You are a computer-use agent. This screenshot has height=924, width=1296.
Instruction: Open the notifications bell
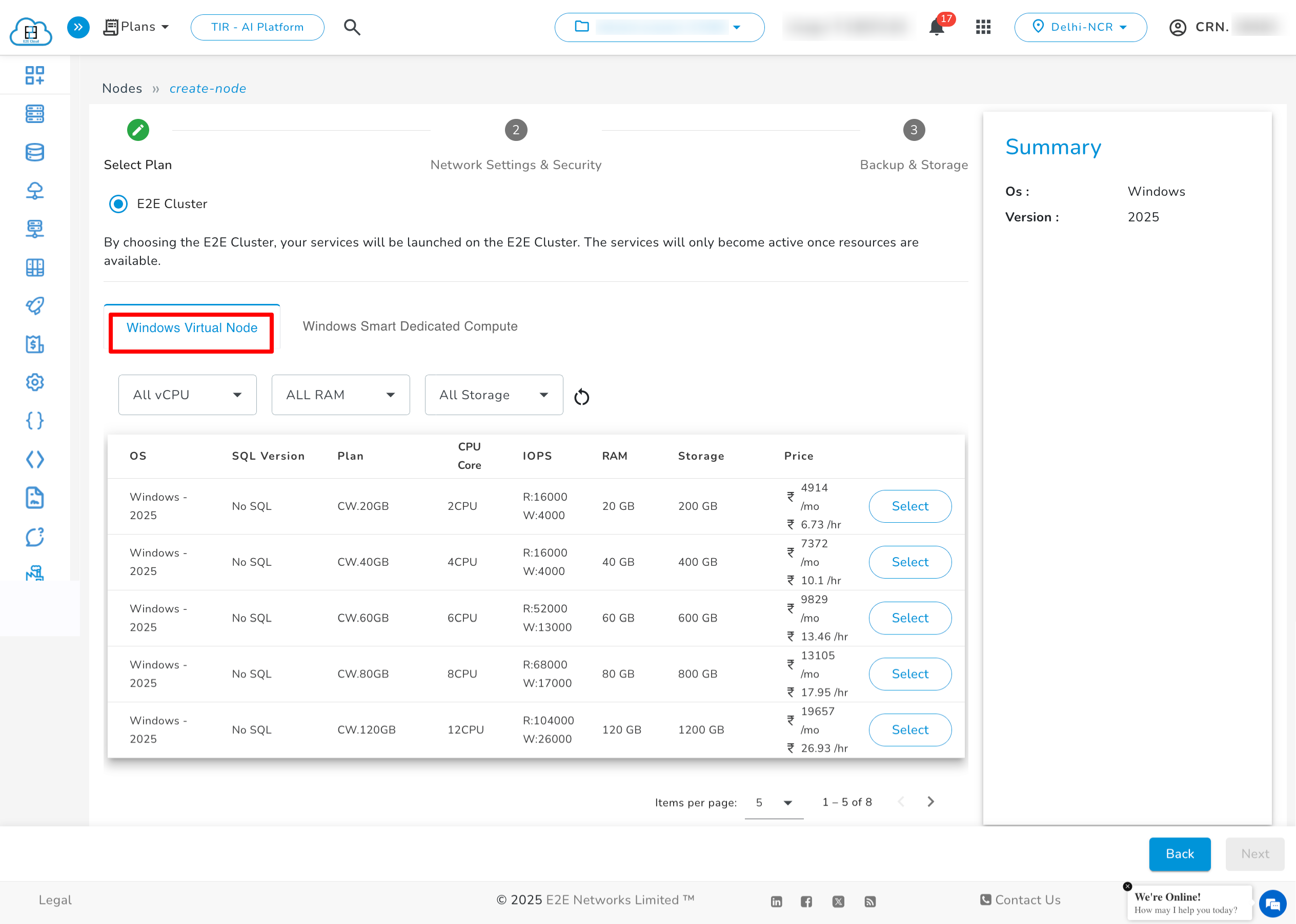coord(936,27)
